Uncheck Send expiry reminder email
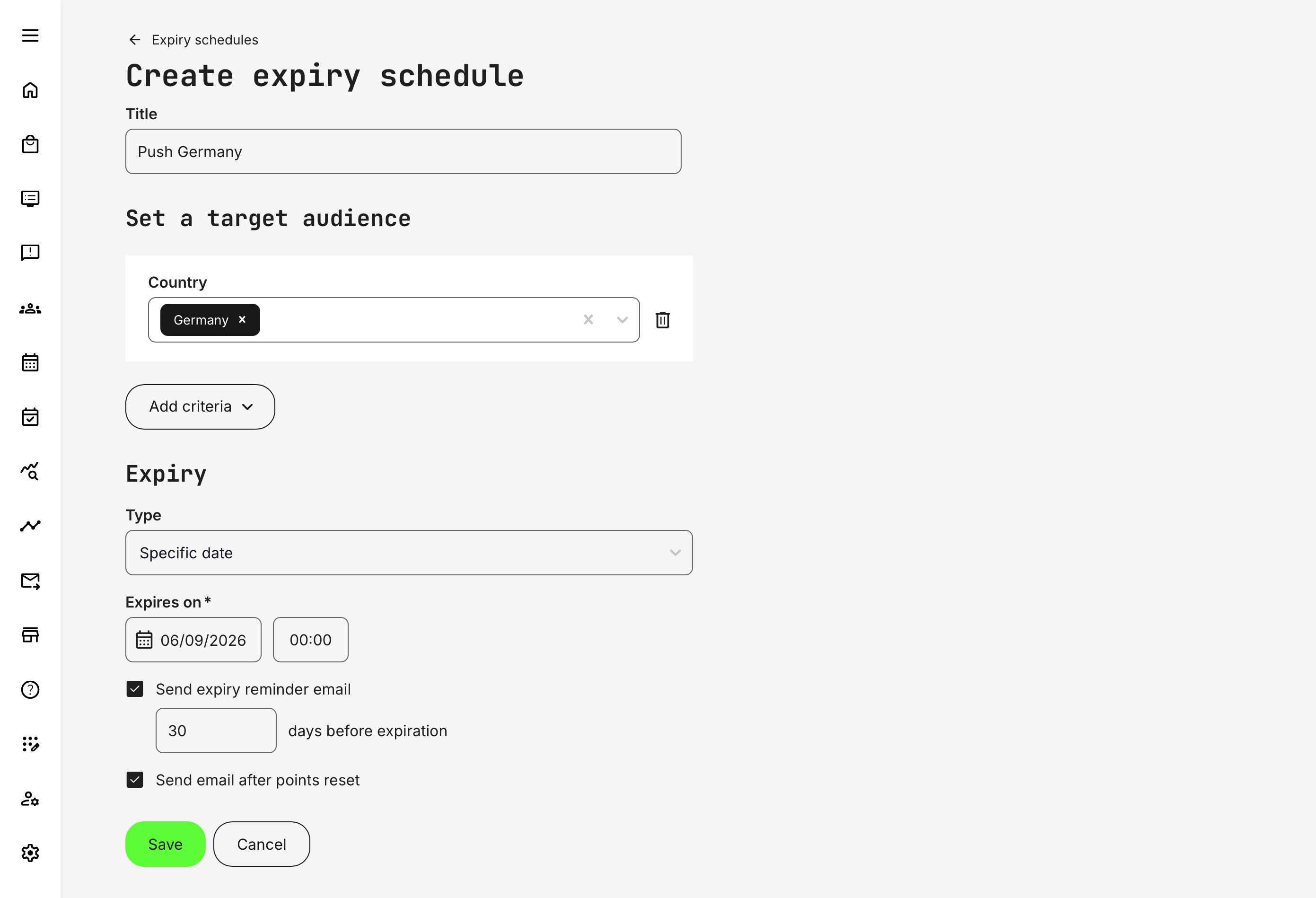Screen dimensions: 1316x898 point(135,689)
